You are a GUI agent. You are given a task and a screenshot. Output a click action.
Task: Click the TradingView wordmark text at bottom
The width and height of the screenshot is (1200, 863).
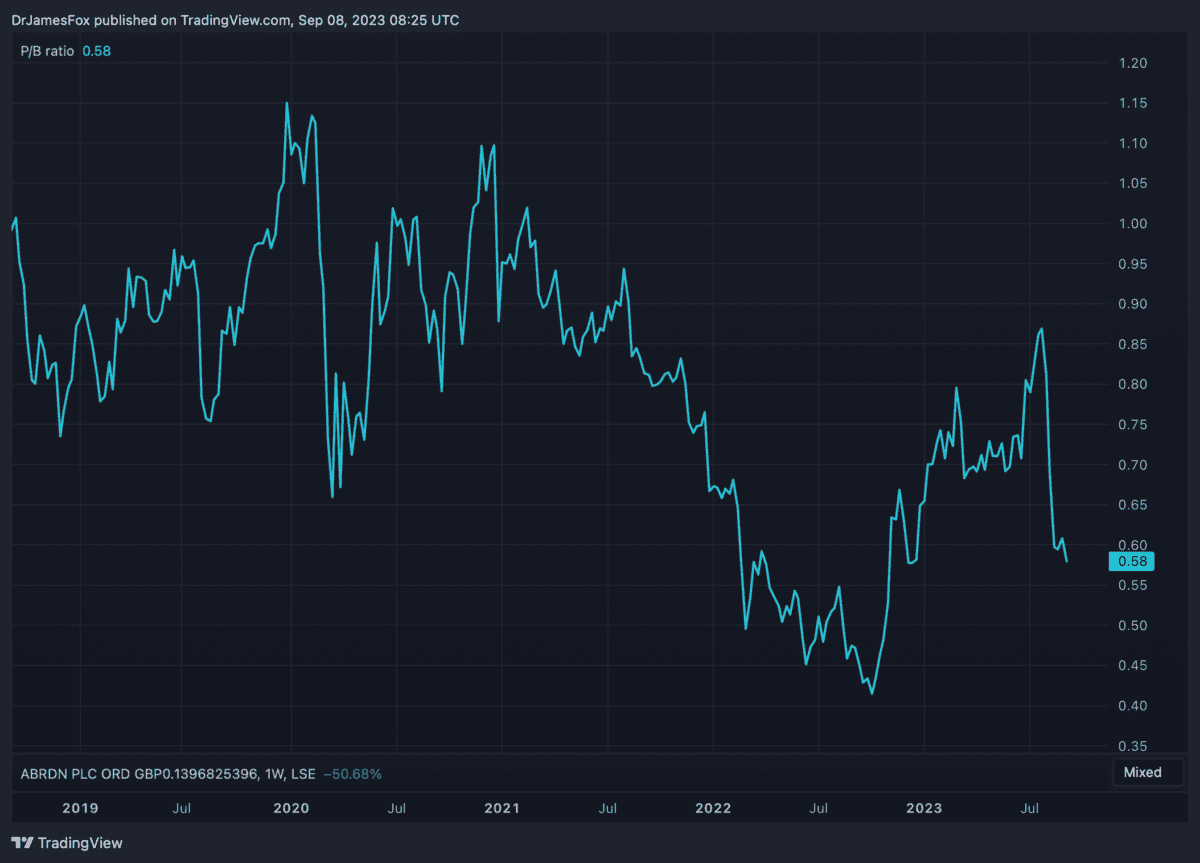80,843
